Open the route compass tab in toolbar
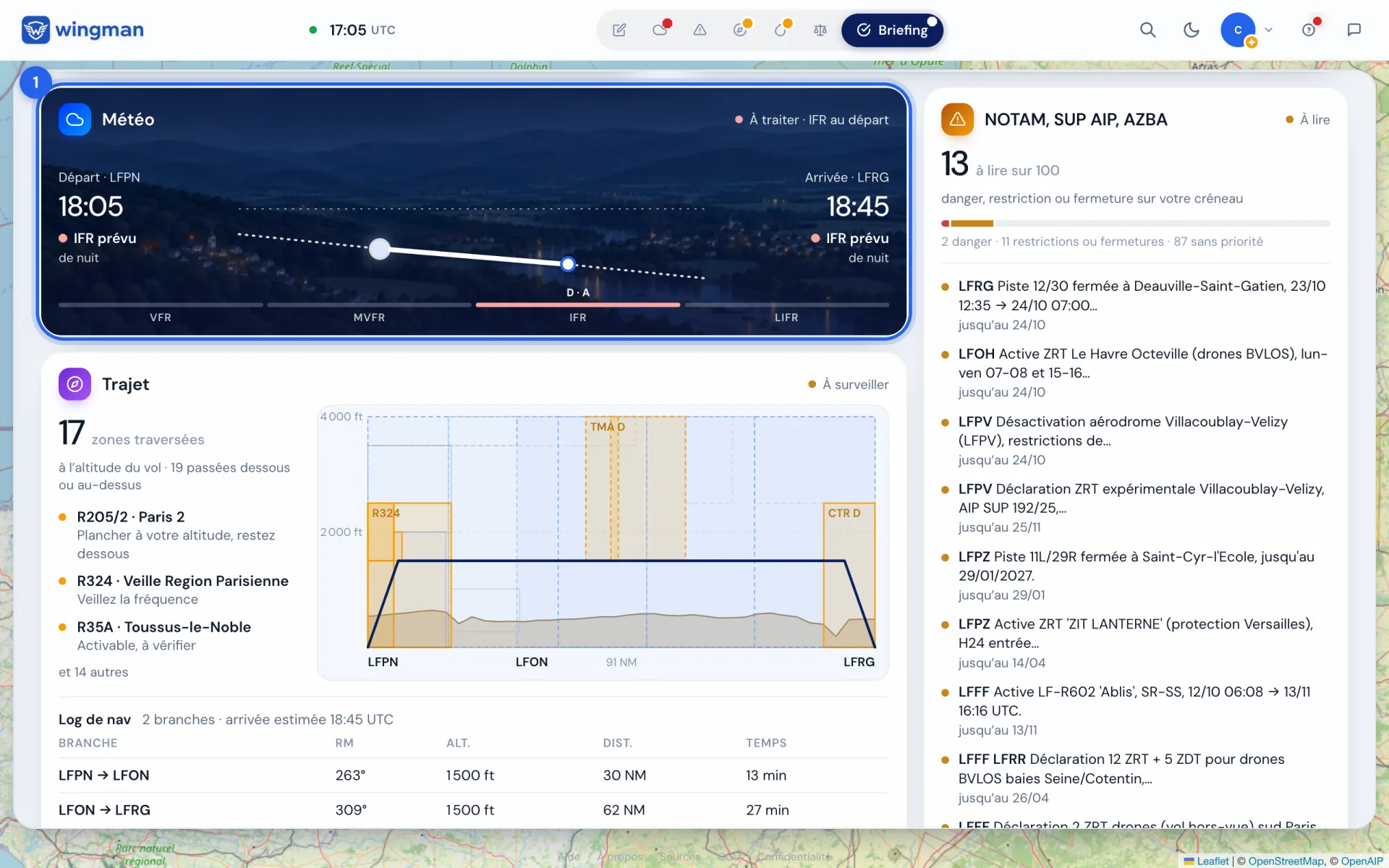 (740, 30)
